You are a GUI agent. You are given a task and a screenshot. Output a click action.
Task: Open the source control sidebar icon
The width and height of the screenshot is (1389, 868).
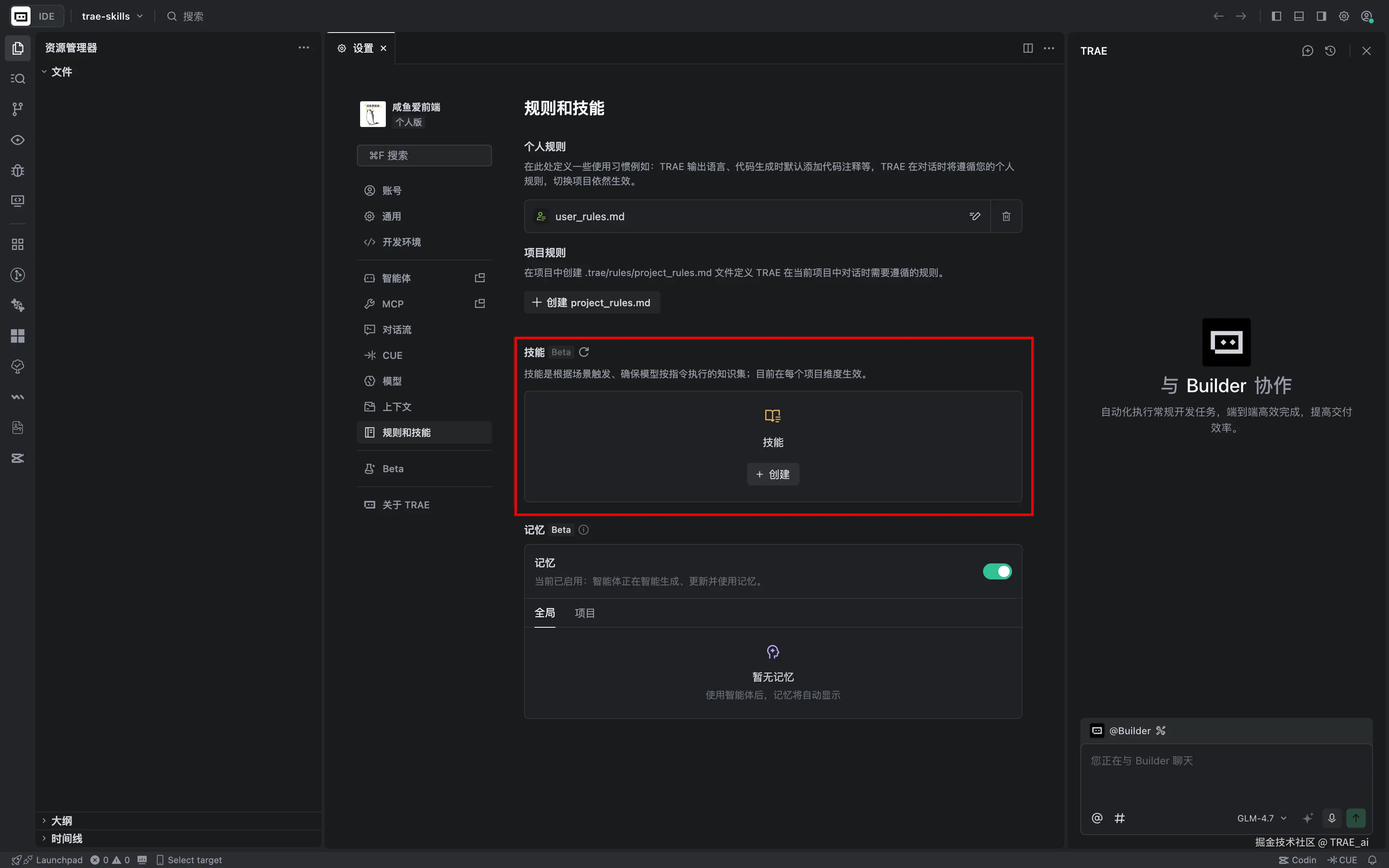[x=18, y=109]
